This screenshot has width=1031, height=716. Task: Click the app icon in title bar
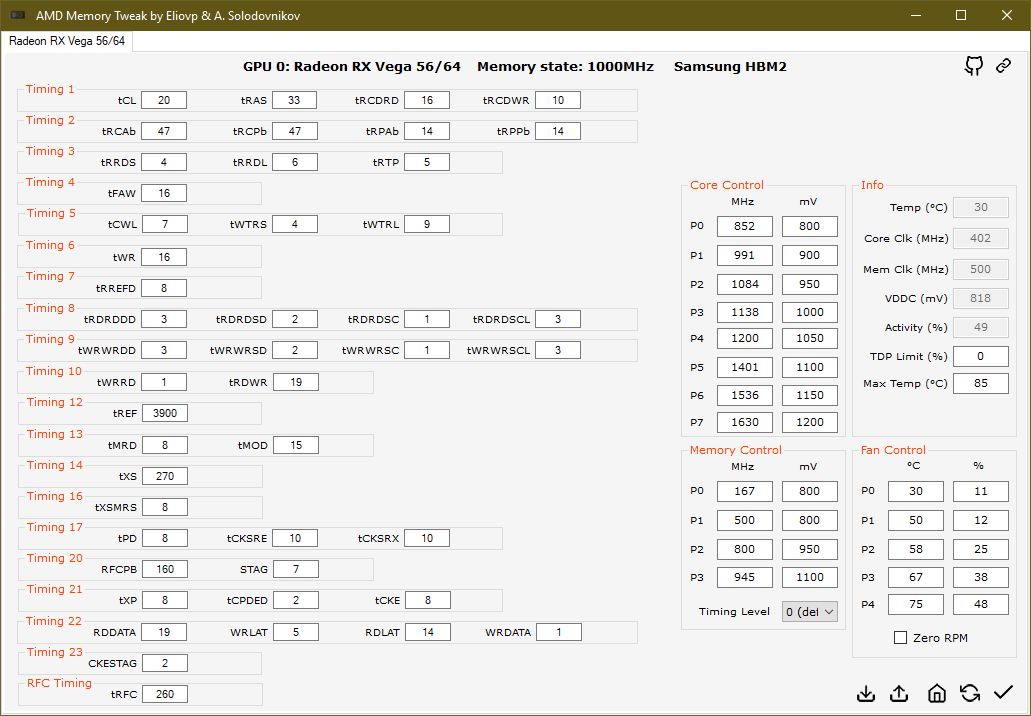(18, 15)
